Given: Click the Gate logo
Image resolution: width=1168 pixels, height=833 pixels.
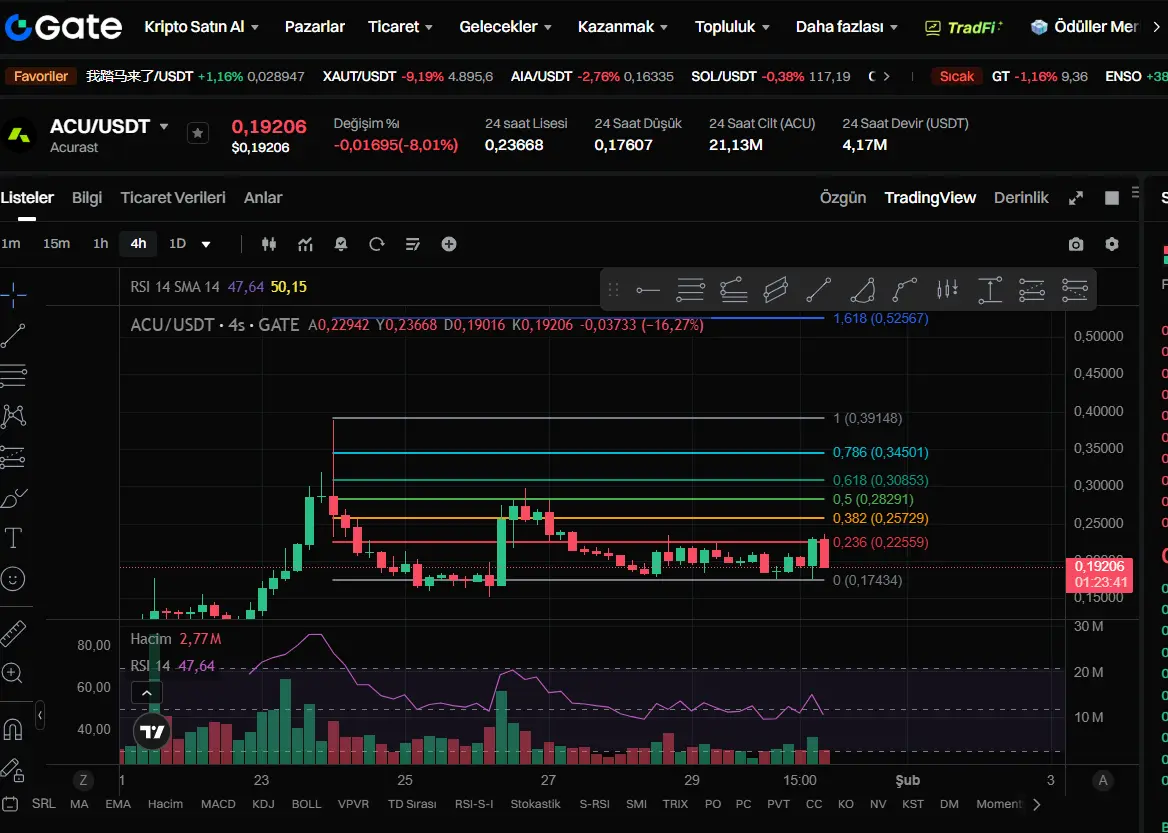Looking at the screenshot, I should 63,28.
